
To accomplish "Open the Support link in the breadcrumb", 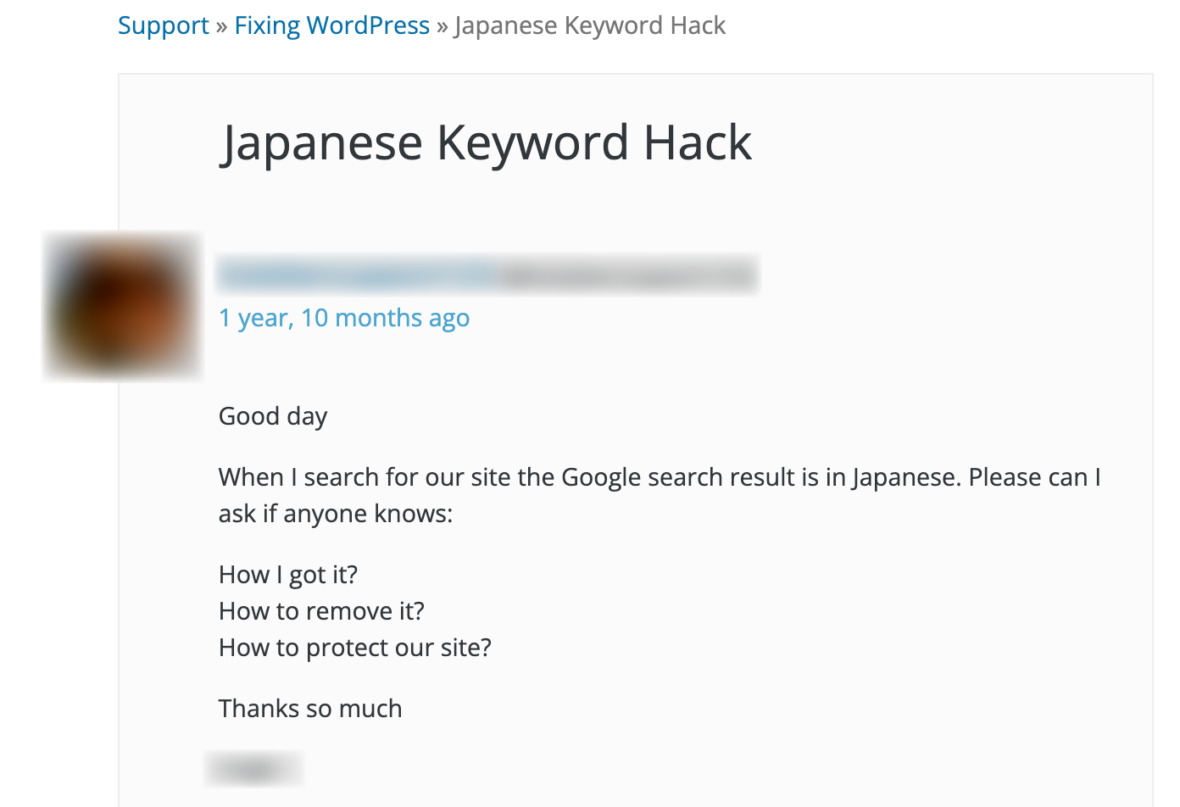I will click(162, 25).
